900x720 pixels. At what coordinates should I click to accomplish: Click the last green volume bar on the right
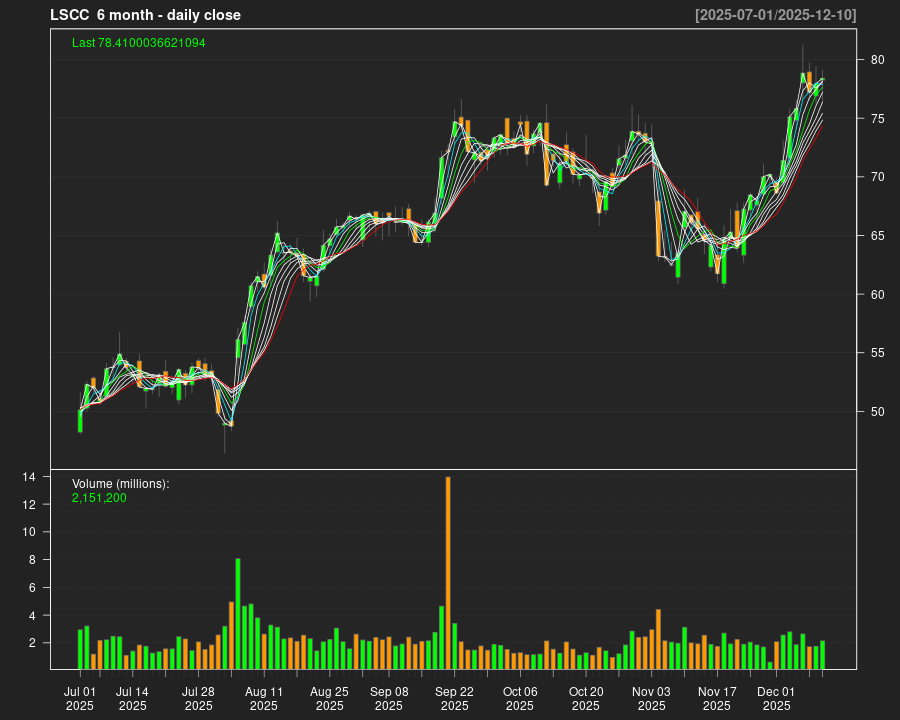[x=822, y=655]
